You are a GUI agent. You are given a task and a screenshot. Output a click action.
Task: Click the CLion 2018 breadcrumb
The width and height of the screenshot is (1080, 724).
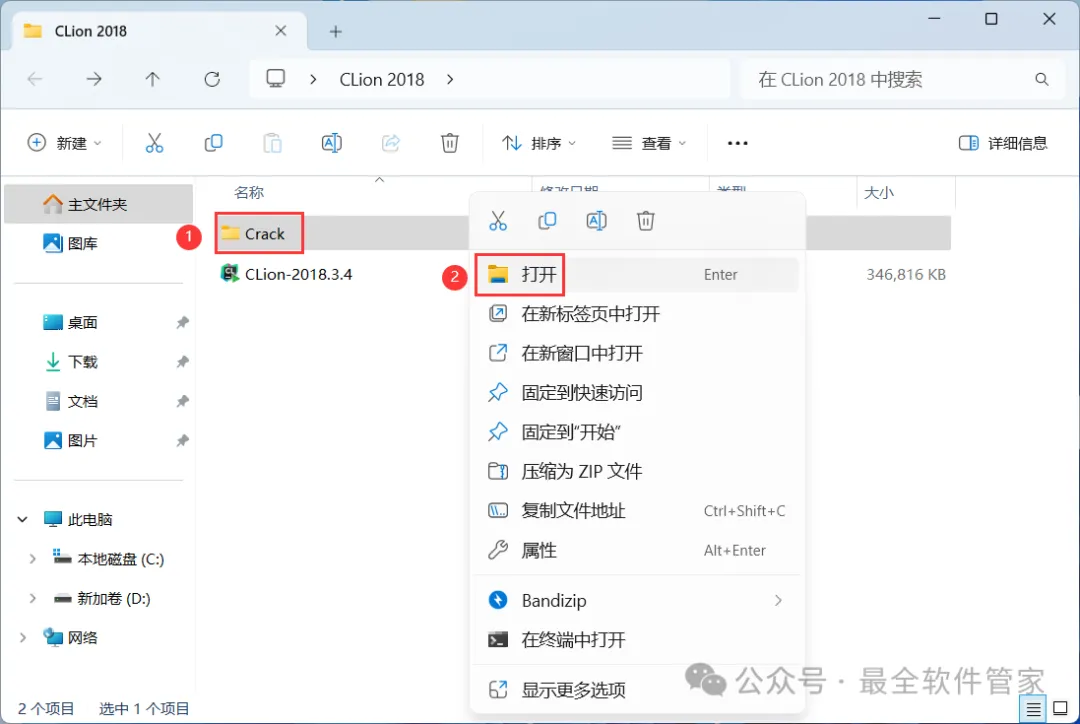click(382, 79)
